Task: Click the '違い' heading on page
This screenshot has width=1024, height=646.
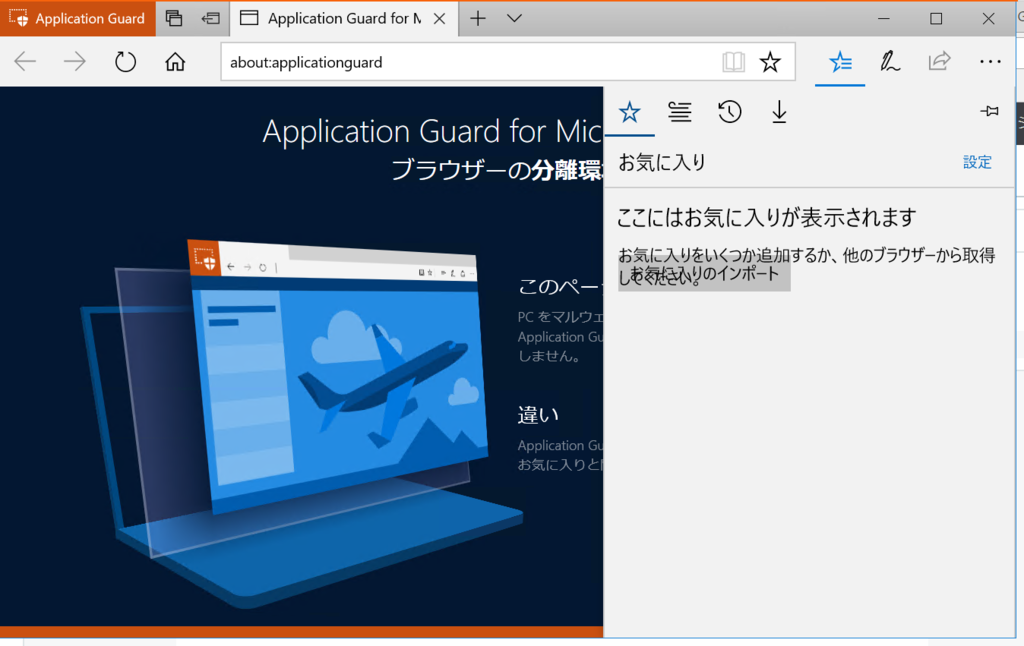Action: coord(538,415)
